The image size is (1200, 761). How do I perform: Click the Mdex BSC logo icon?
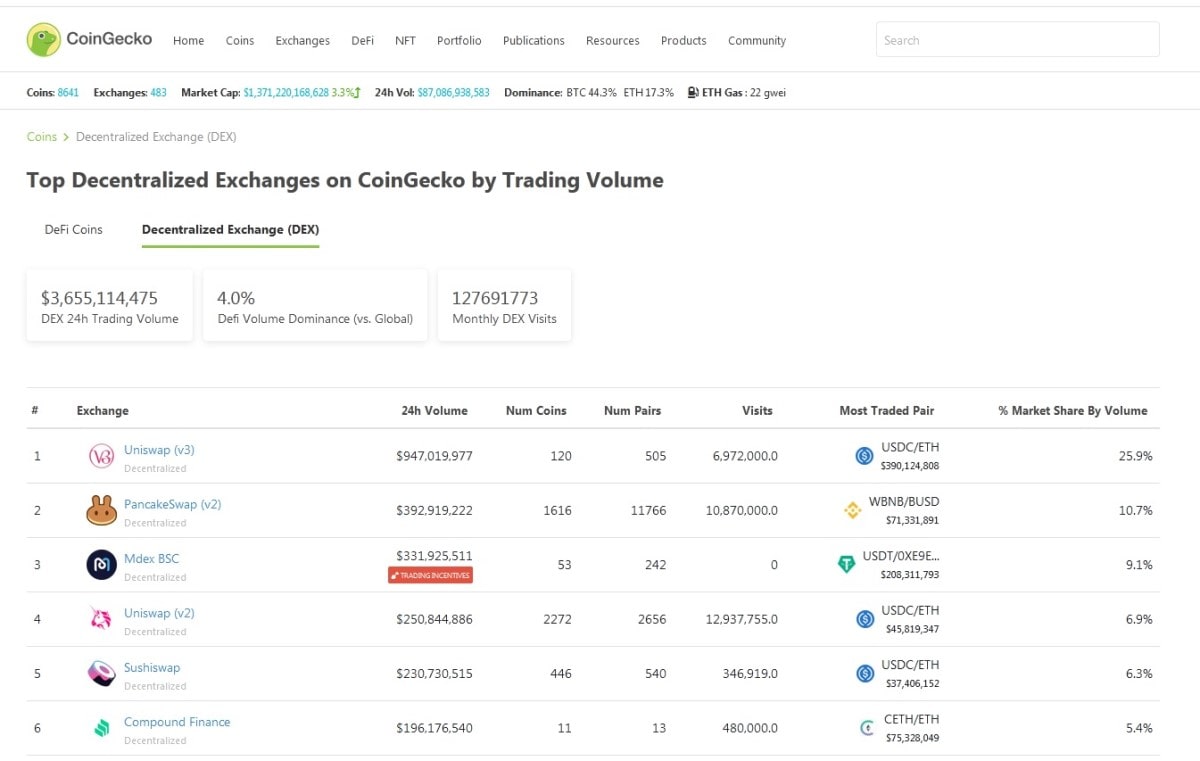coord(102,565)
